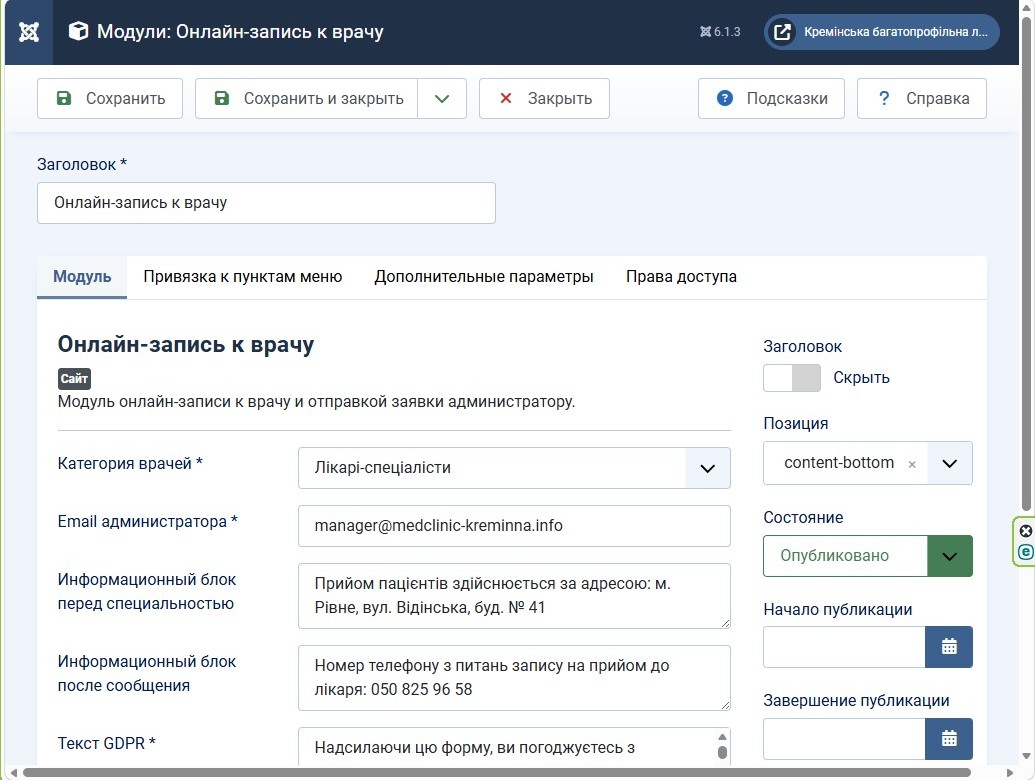Open calendar for Завершение публикации
1035x780 pixels.
pyautogui.click(x=949, y=738)
